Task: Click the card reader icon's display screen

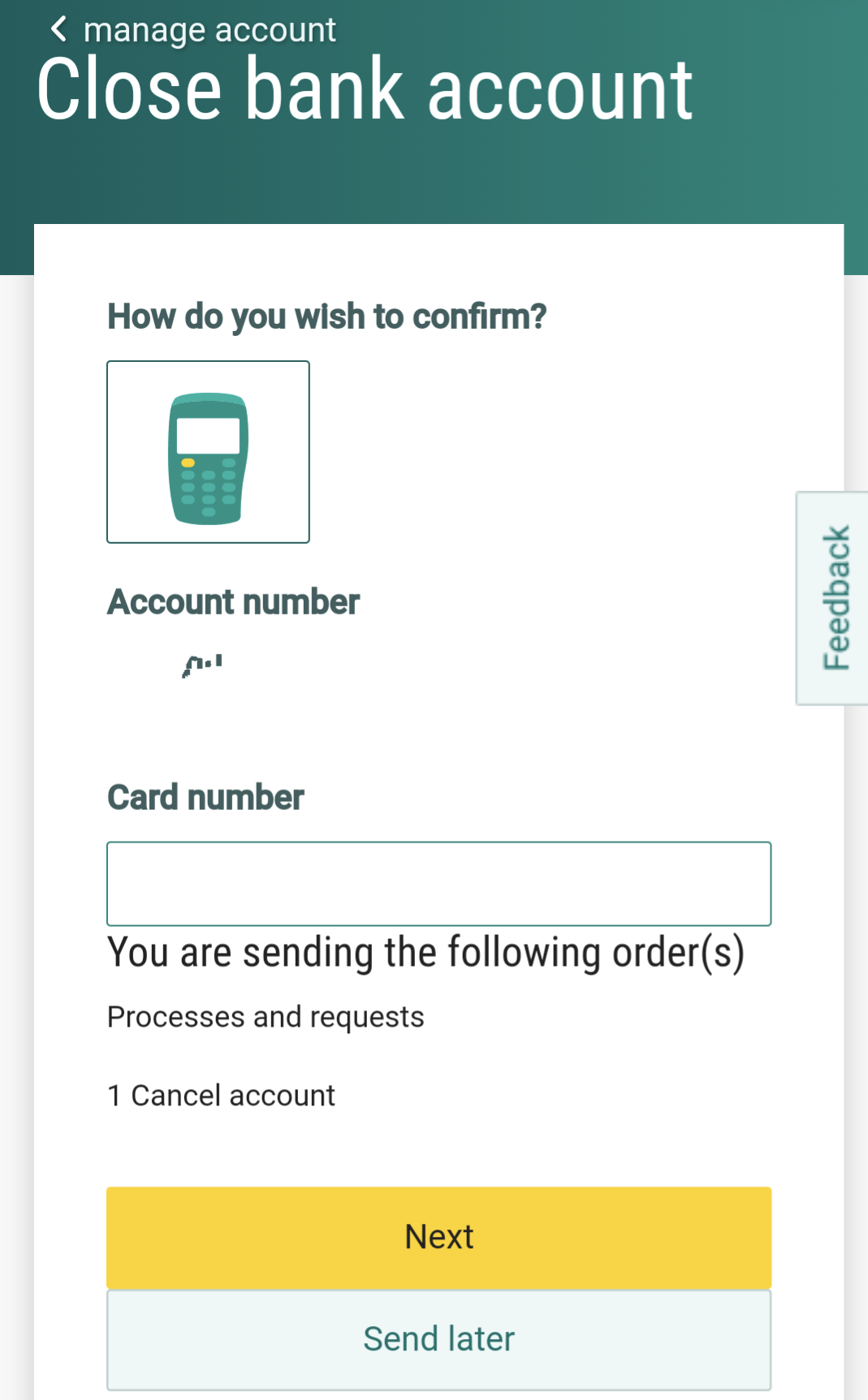Action: coord(208,435)
